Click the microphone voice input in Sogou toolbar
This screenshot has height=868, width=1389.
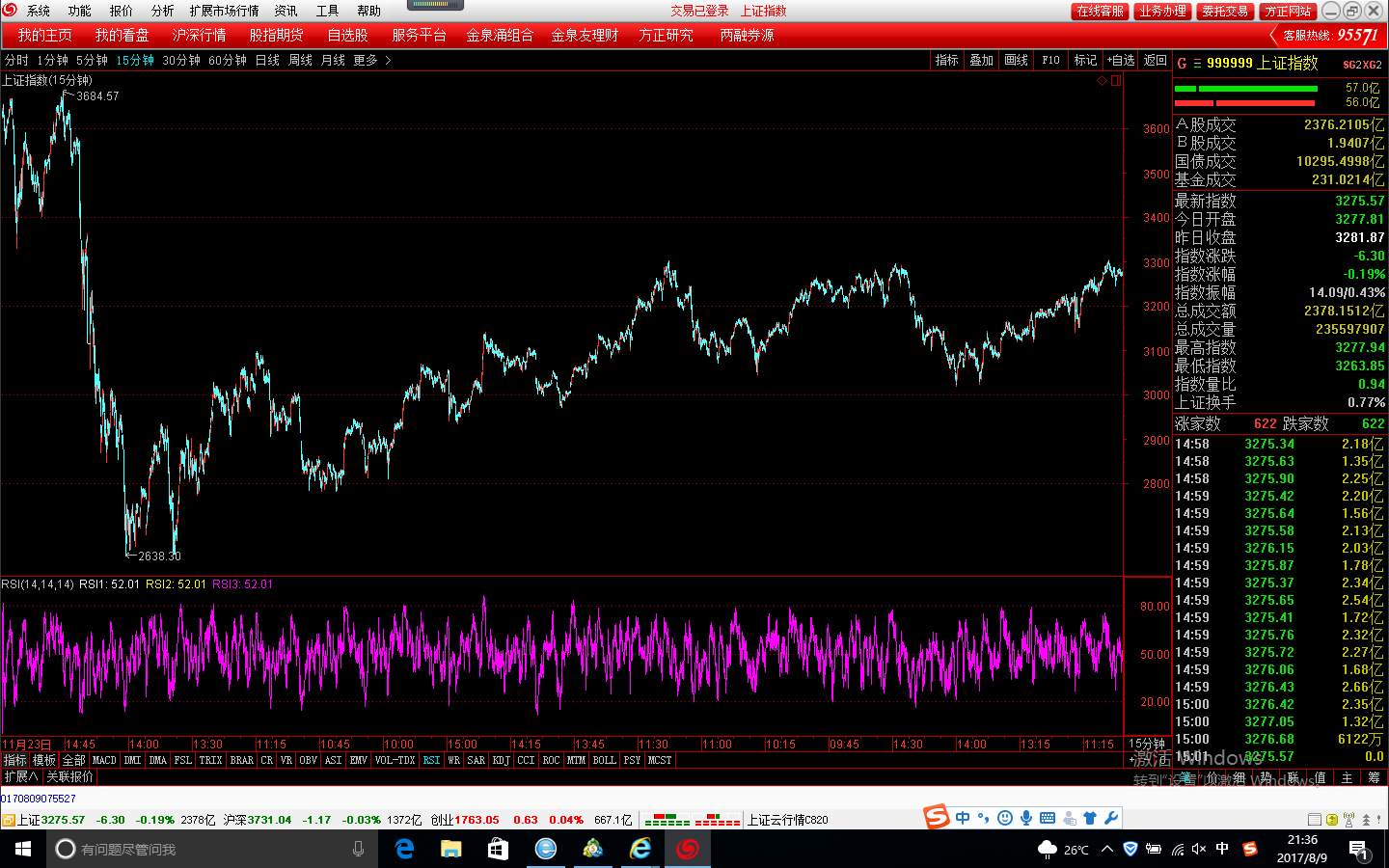(1025, 818)
